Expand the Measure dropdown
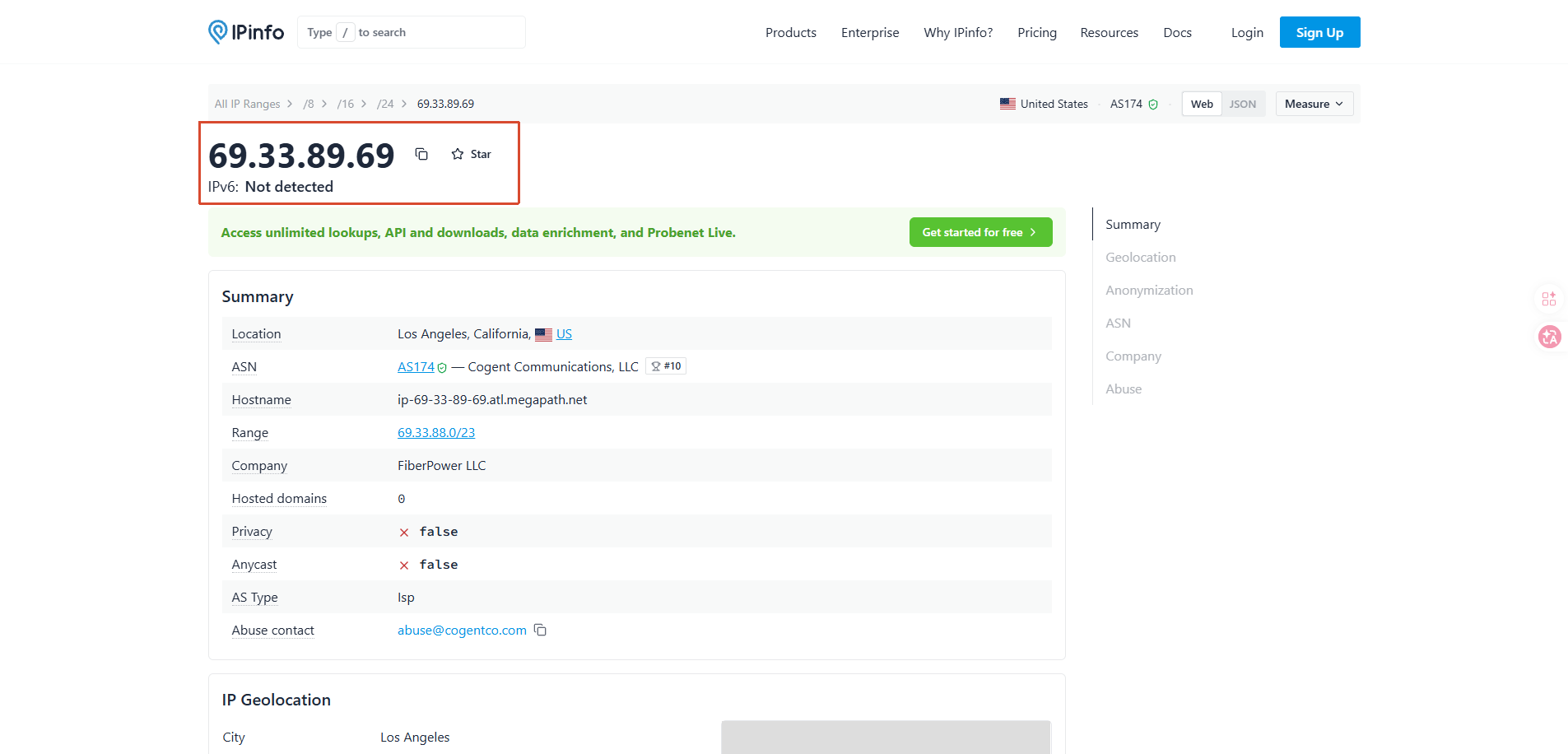This screenshot has width=1568, height=754. click(x=1314, y=104)
